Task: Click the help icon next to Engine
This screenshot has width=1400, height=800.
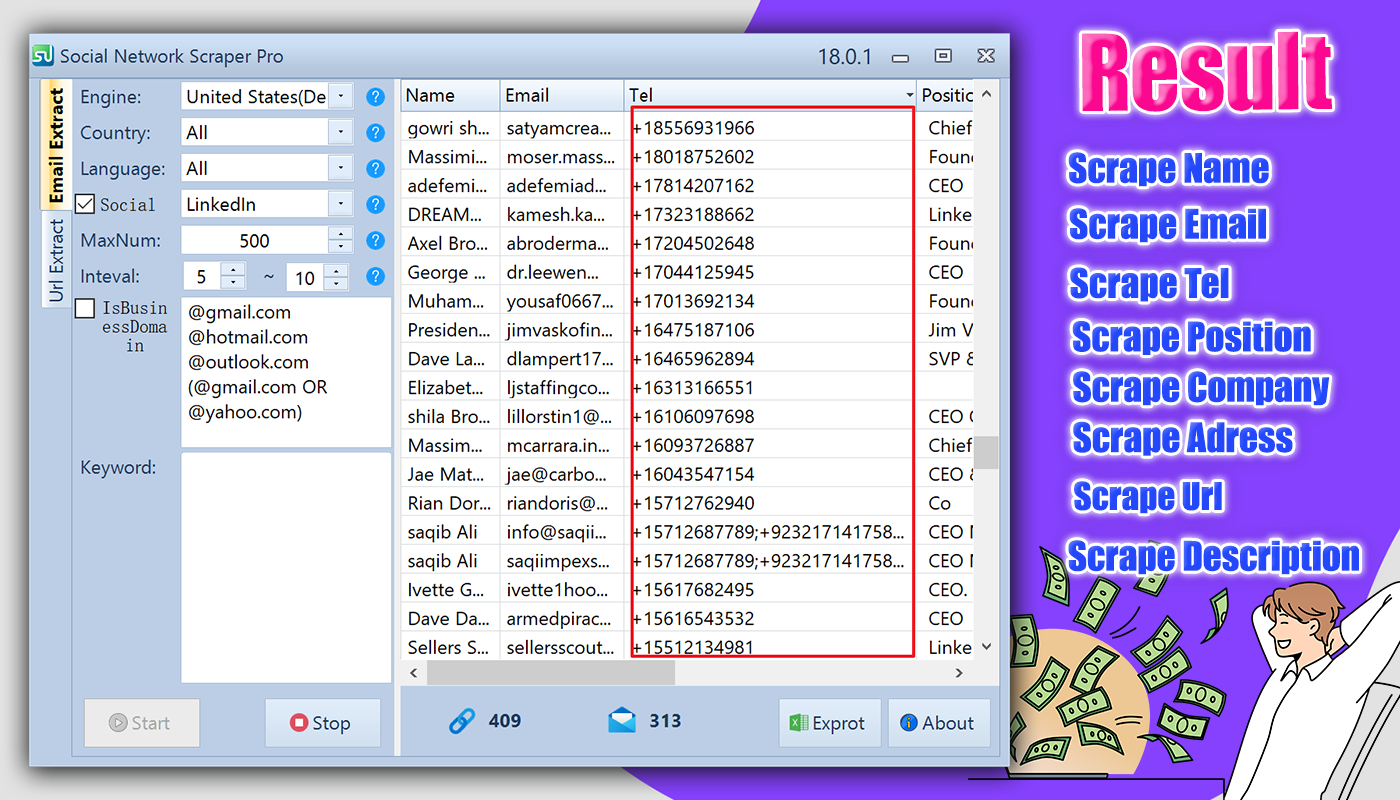Action: (x=375, y=97)
